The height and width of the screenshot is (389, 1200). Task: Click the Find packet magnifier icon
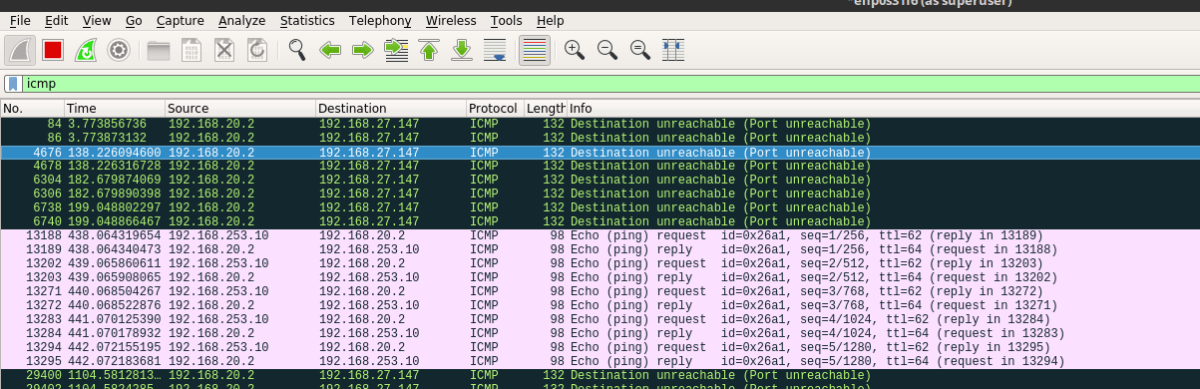296,49
